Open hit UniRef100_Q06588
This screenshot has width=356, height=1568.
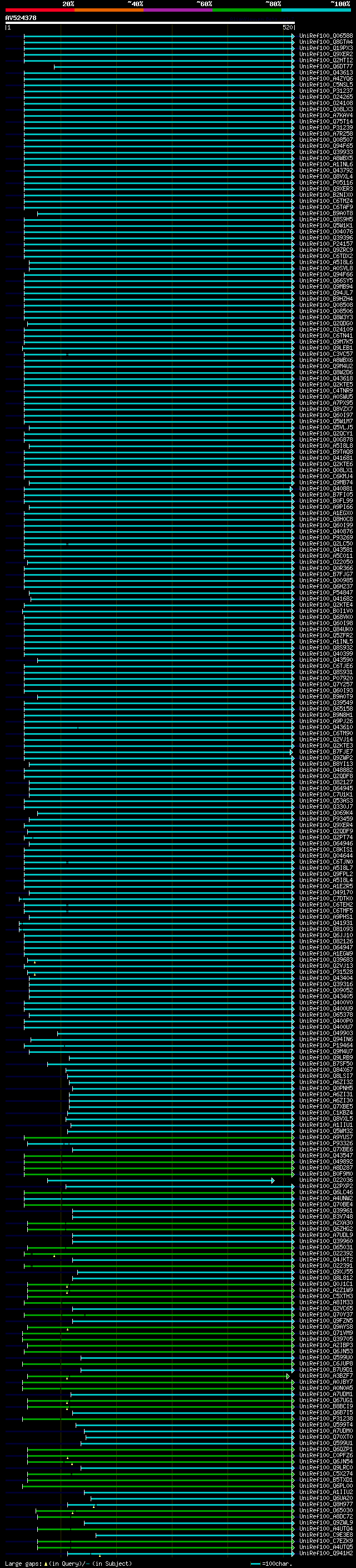click(326, 36)
